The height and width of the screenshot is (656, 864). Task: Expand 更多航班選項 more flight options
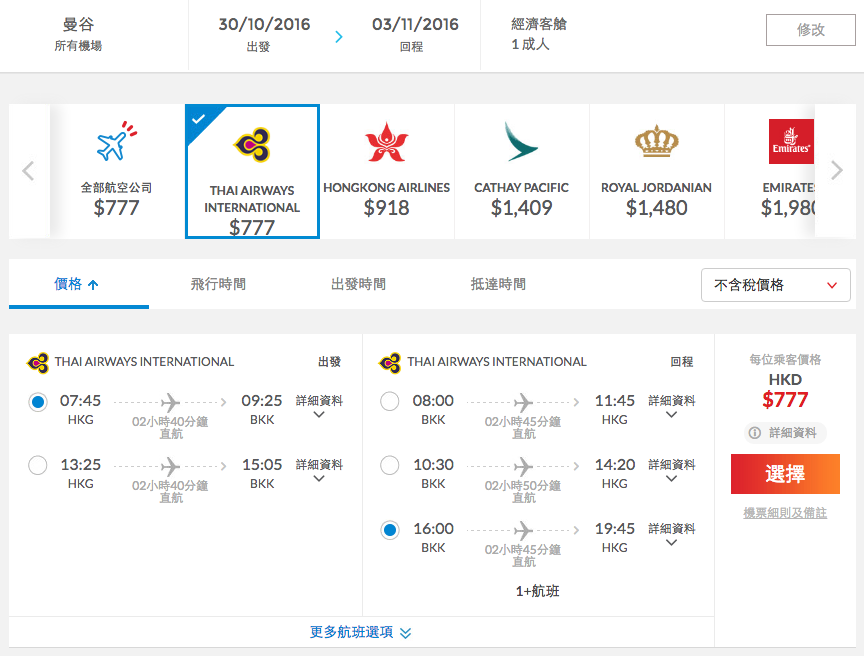click(361, 632)
